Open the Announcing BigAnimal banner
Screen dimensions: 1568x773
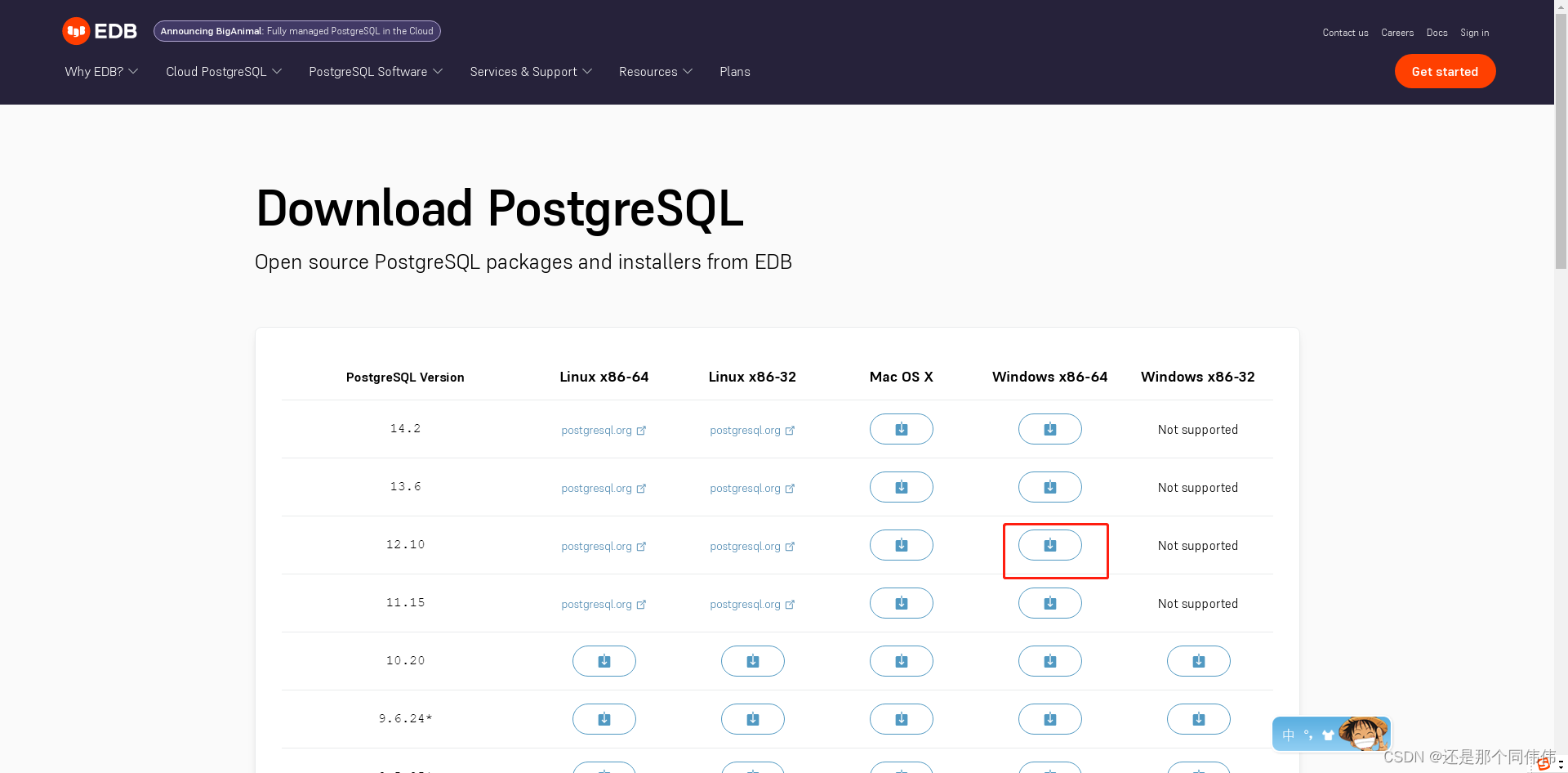[x=297, y=31]
